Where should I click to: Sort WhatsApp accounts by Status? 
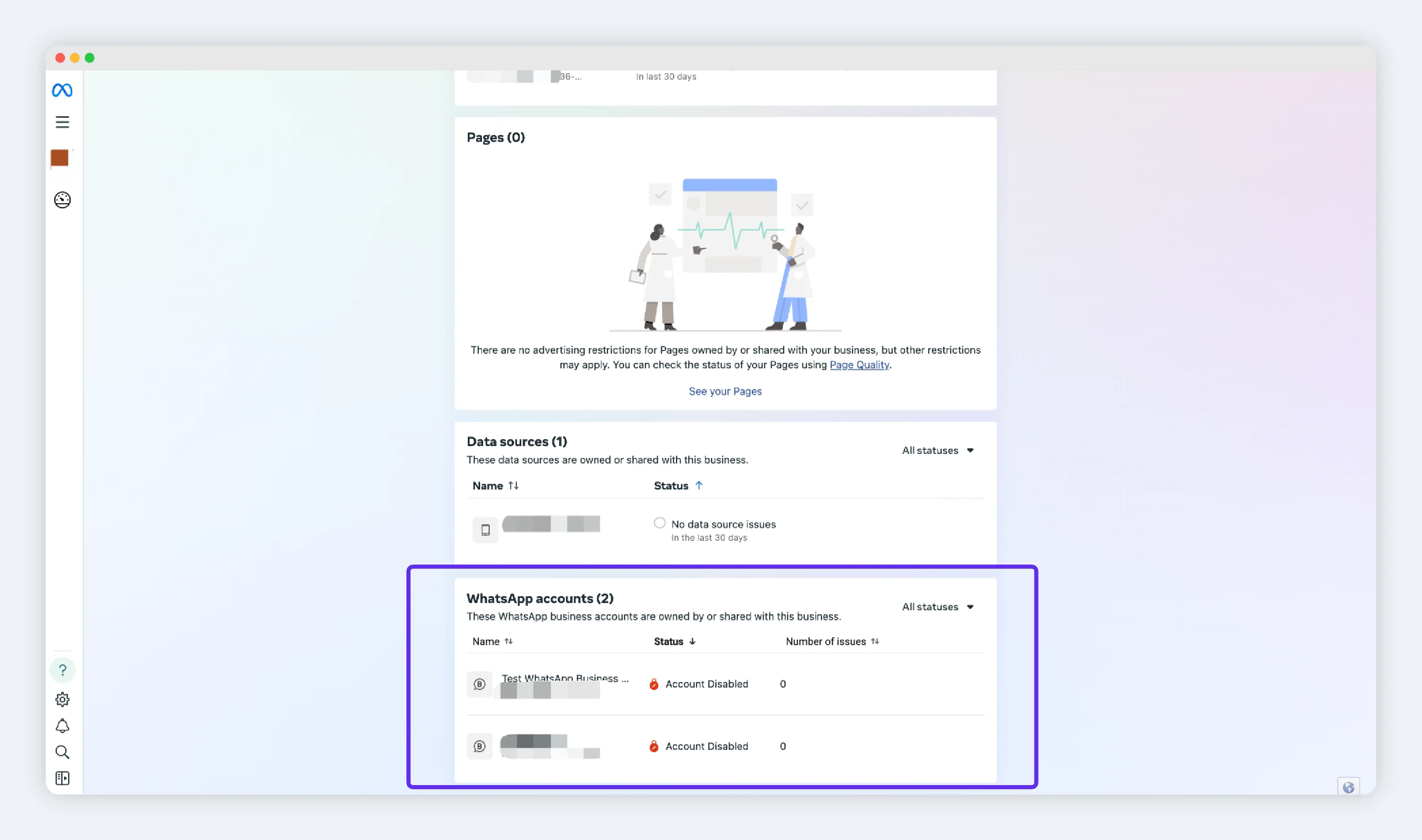point(675,641)
